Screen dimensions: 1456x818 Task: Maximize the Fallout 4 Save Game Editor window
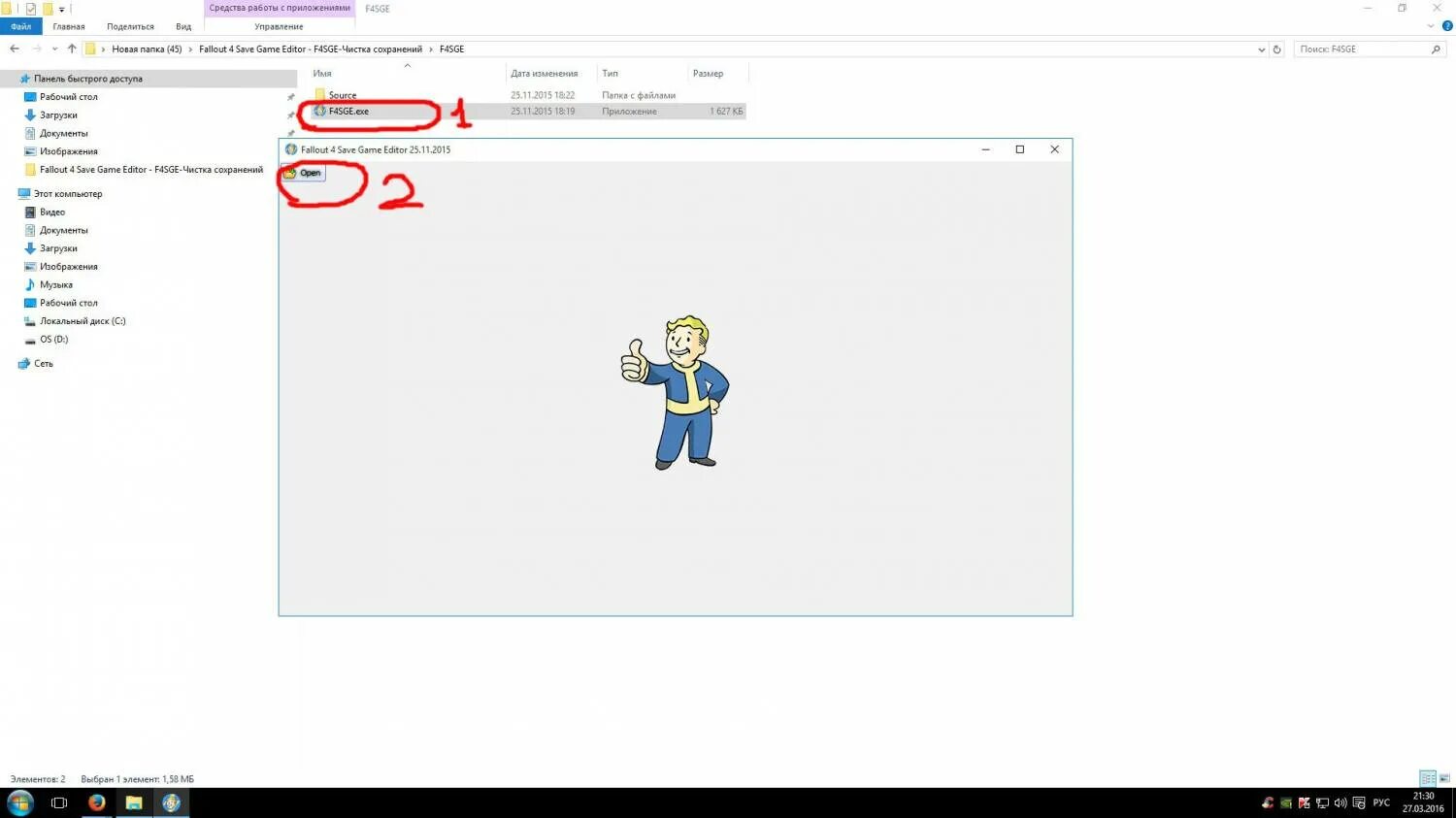1019,149
